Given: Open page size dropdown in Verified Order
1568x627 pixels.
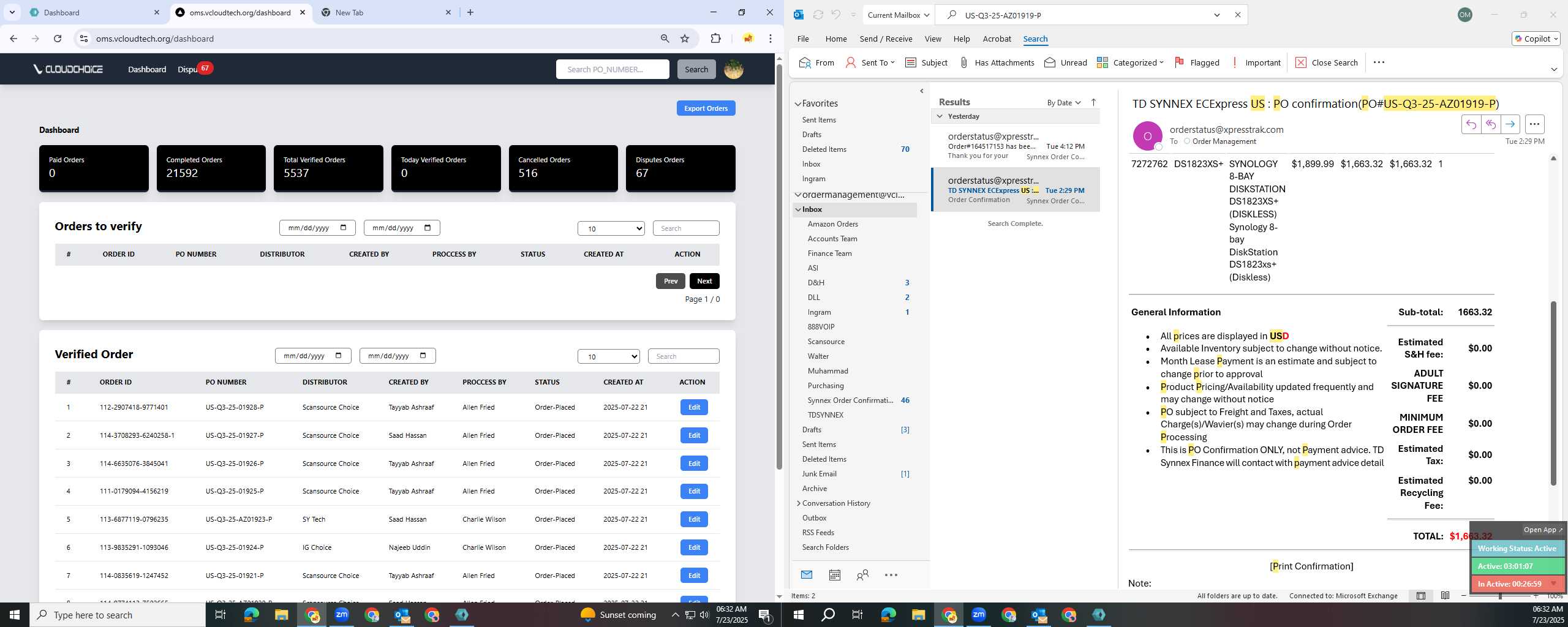Looking at the screenshot, I should pos(608,356).
